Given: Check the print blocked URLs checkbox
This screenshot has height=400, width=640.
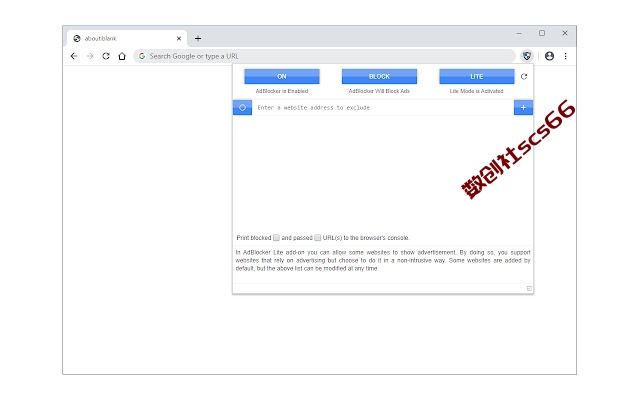Looking at the screenshot, I should point(276,238).
